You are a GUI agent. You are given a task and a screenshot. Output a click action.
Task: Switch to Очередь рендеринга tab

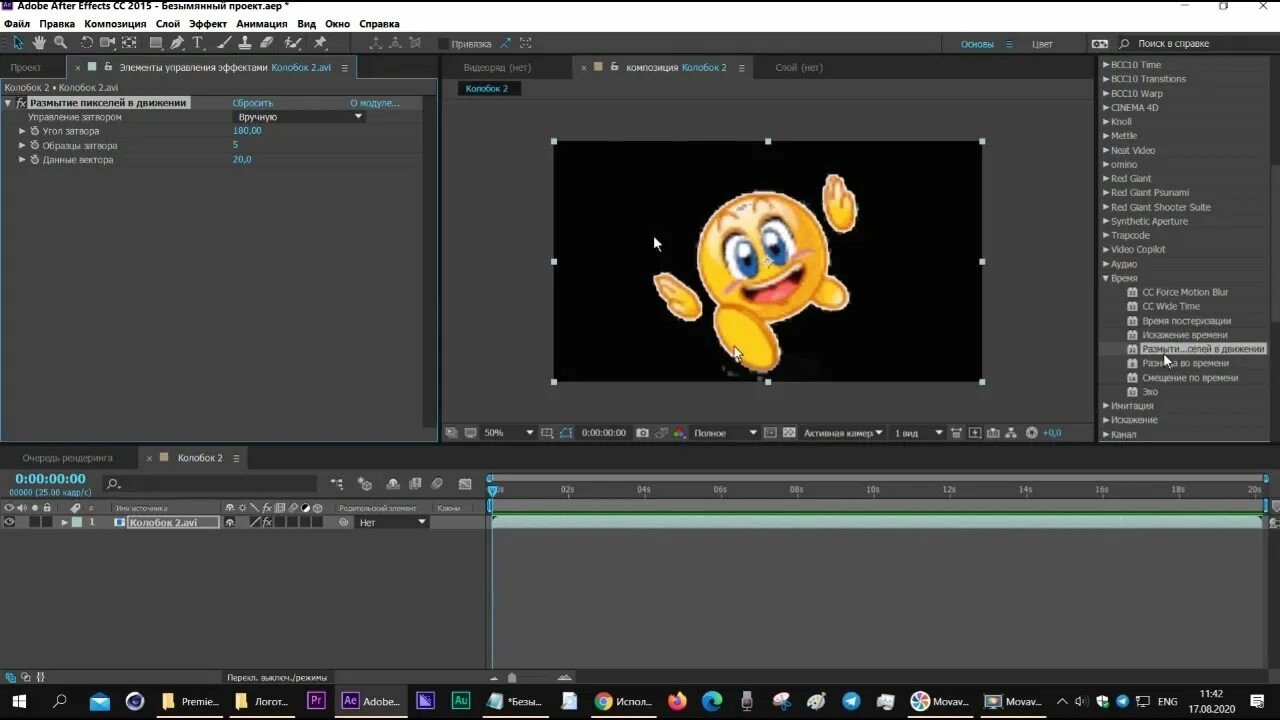coord(67,458)
